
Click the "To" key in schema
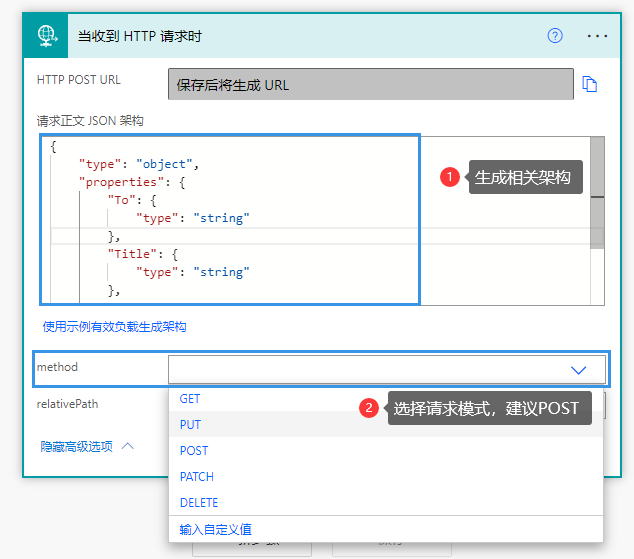pos(121,200)
